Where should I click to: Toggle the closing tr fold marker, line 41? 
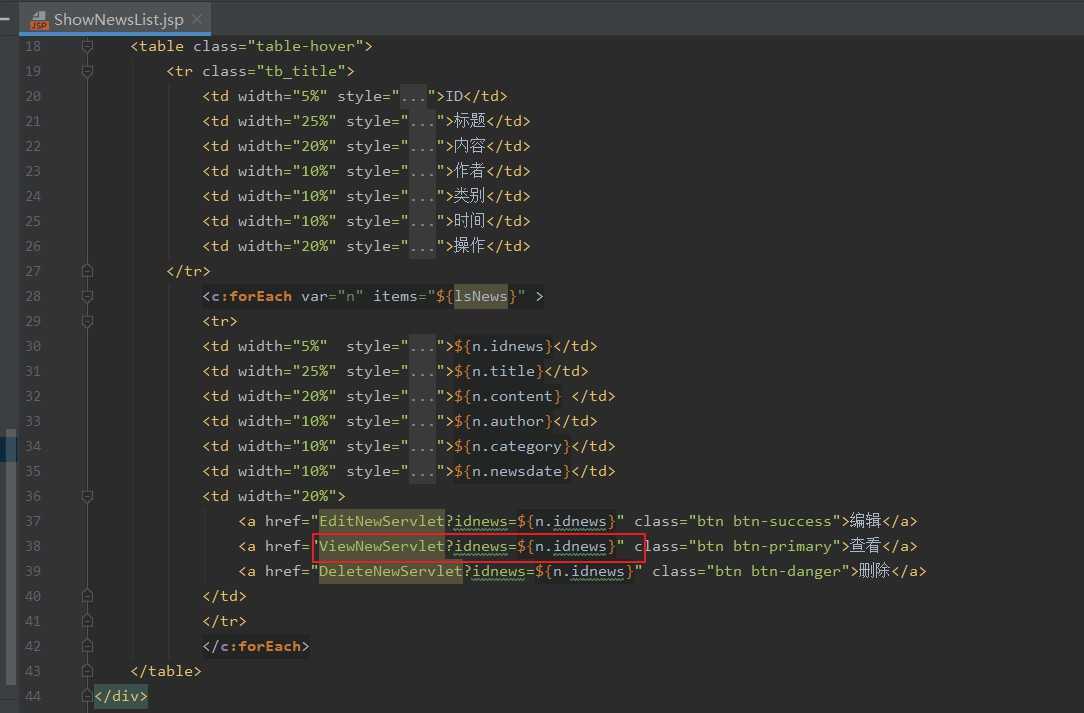click(x=87, y=620)
